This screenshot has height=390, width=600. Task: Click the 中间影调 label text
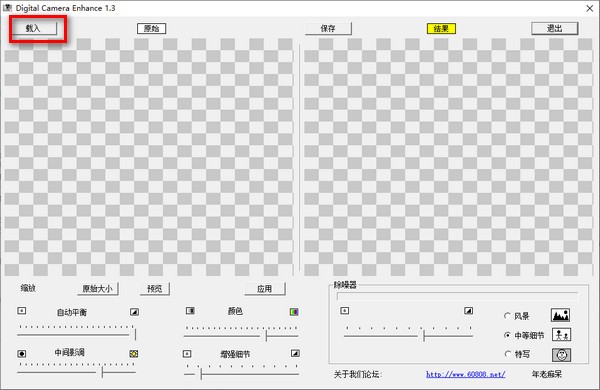click(70, 352)
